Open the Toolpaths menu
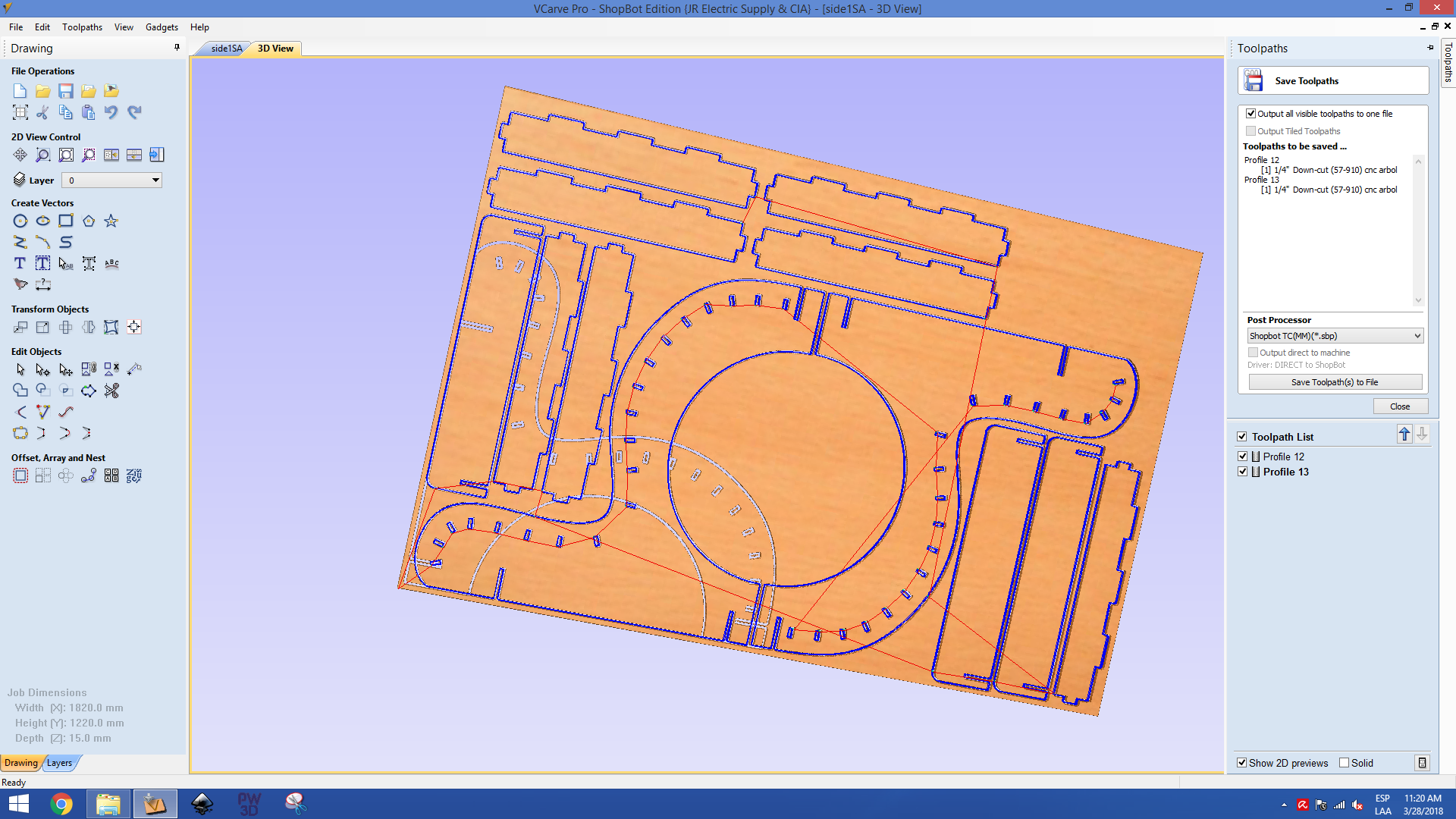 point(82,27)
